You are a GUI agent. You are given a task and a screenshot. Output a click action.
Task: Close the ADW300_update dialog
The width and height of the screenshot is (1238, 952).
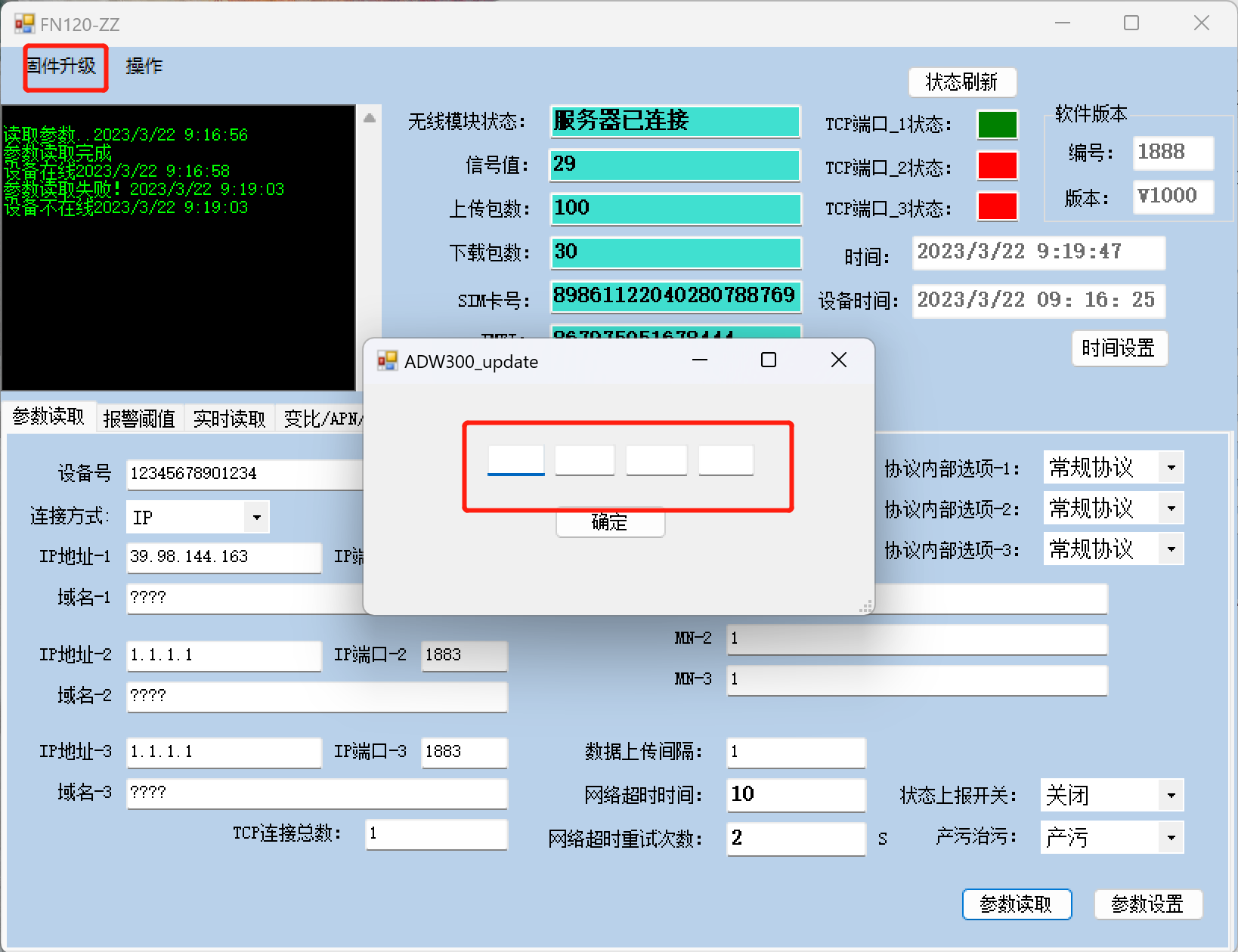[838, 360]
